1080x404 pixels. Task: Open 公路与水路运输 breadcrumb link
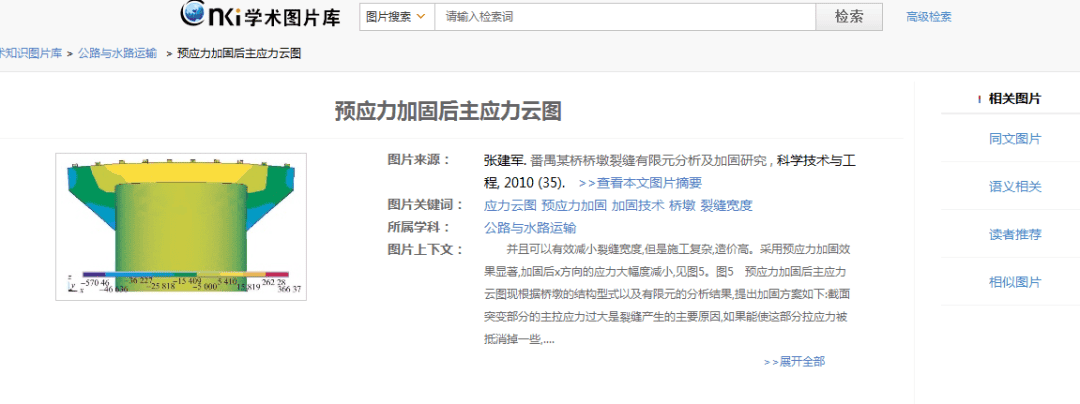(x=117, y=53)
